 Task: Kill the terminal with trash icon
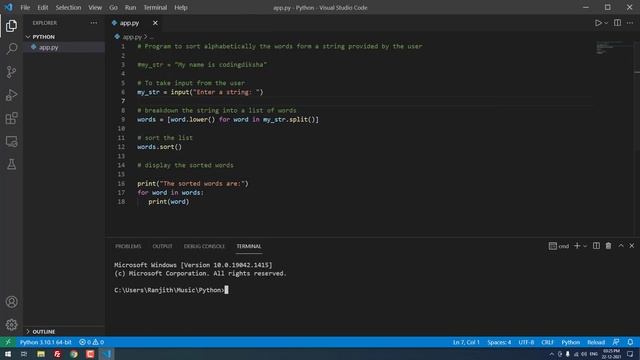(x=608, y=246)
